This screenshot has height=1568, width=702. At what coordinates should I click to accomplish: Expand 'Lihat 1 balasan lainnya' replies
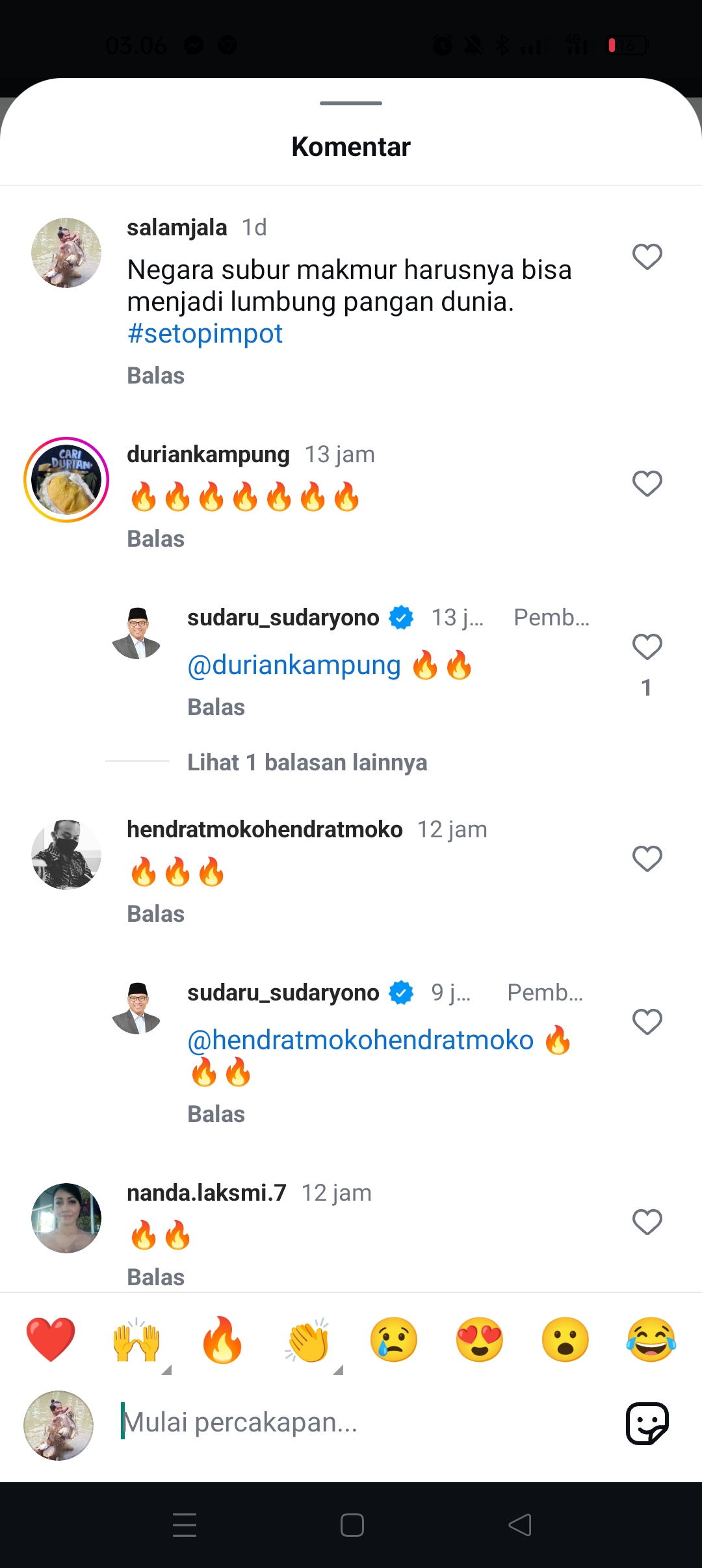tap(307, 762)
